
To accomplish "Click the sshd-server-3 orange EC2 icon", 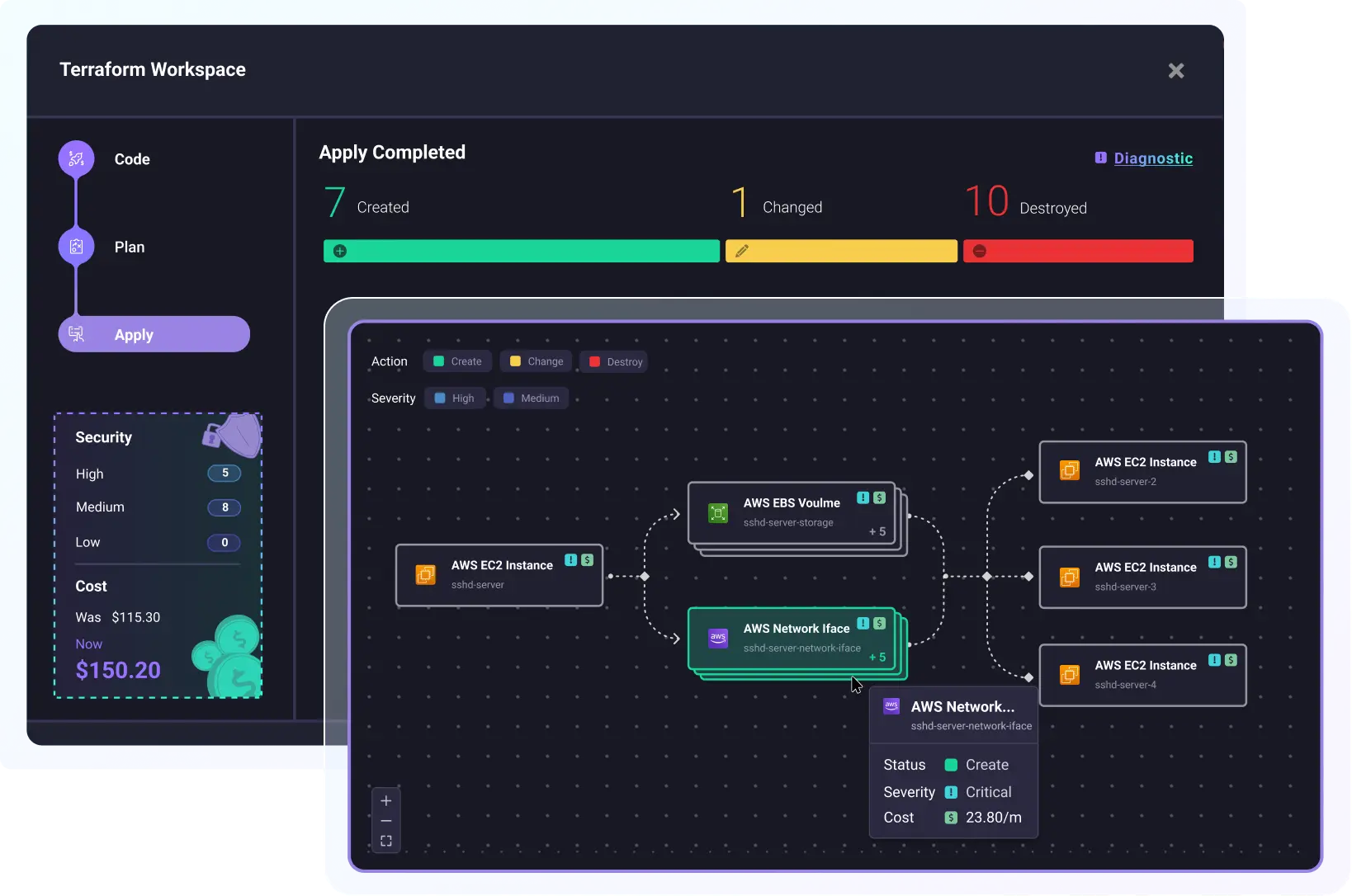I will (x=1069, y=576).
